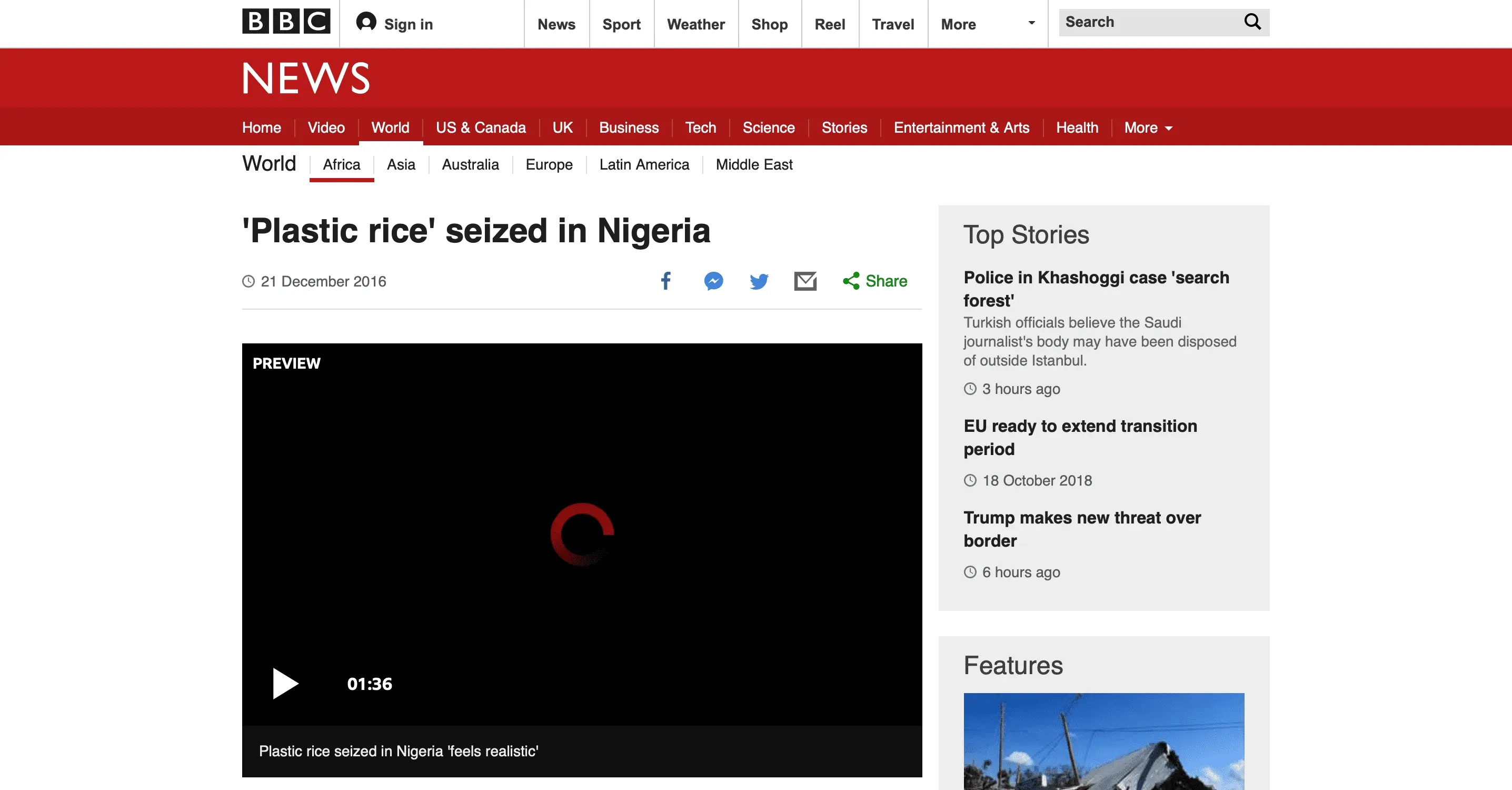Click the PREVIEW label on video

point(286,363)
